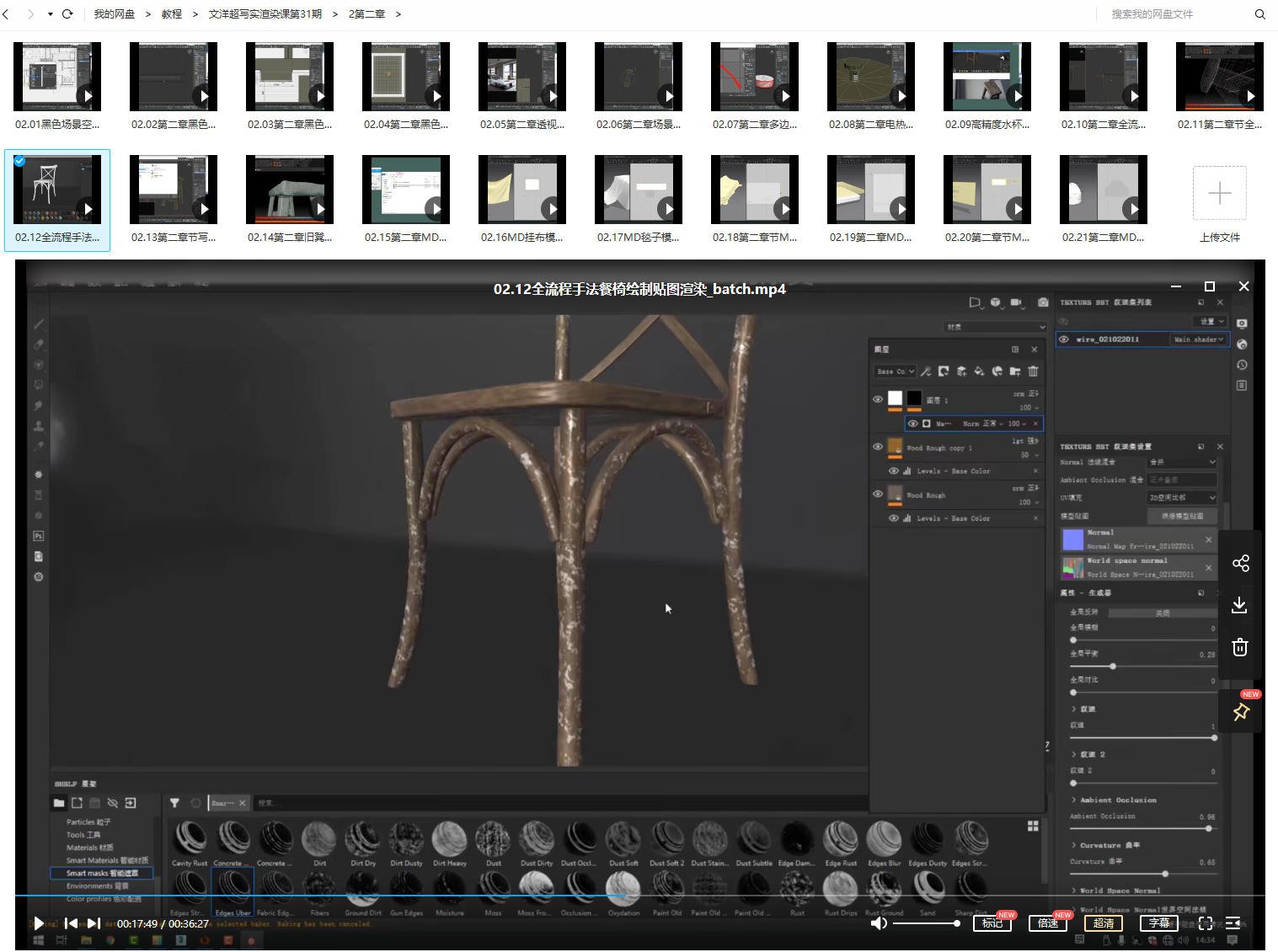
Task: Skip to the previous video
Action: click(72, 923)
